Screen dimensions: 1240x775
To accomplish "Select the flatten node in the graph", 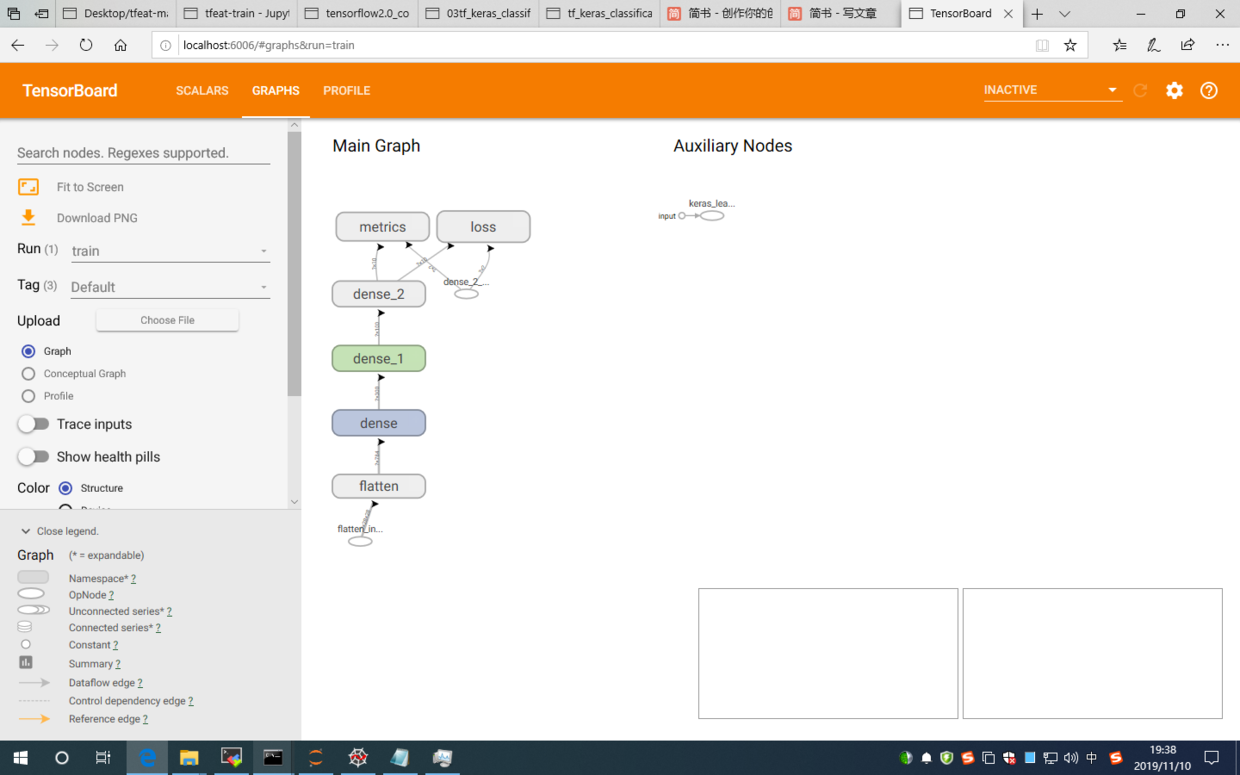I will coord(379,486).
